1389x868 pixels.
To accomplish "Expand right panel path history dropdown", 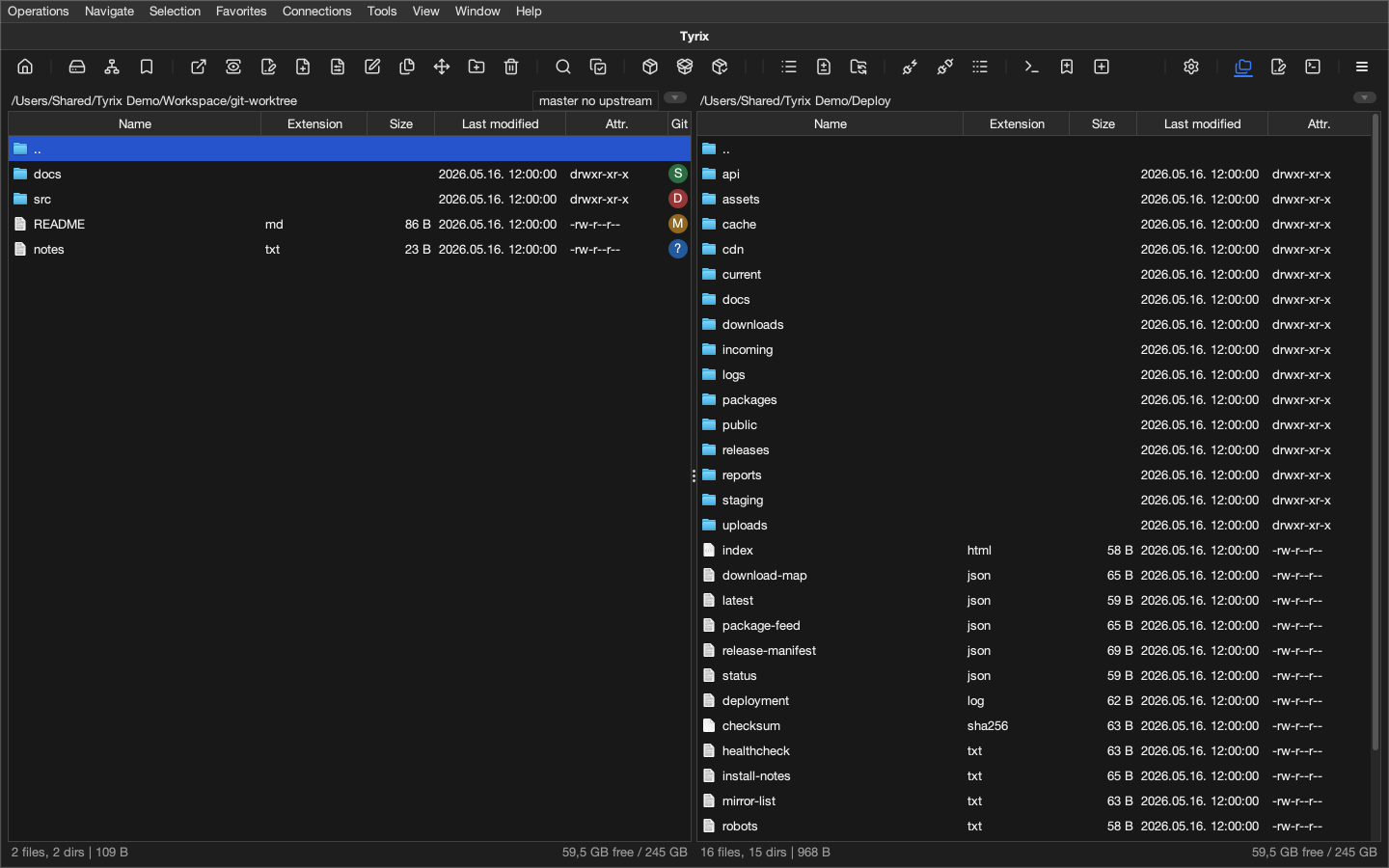I will point(1364,97).
